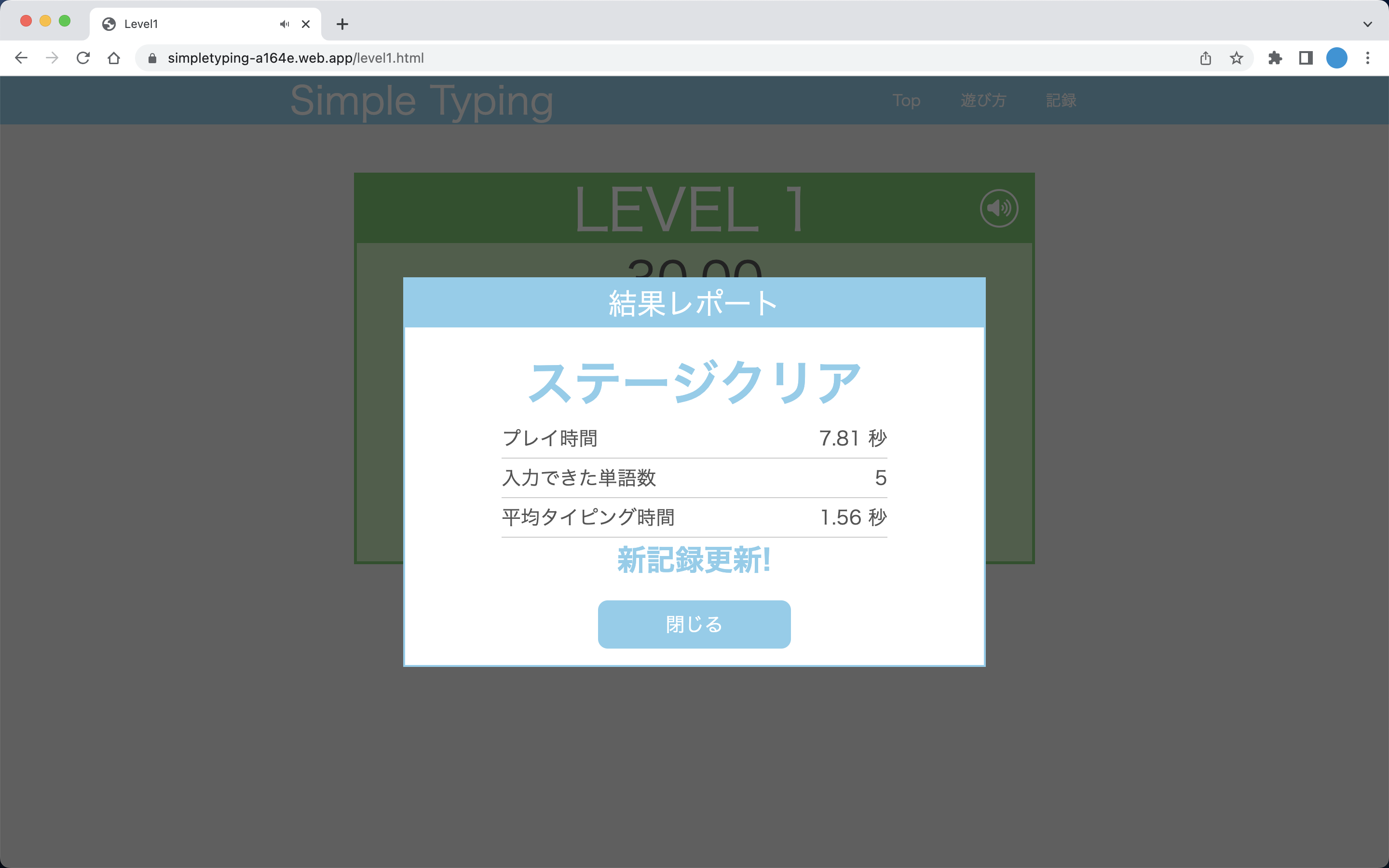Click the reload page icon

(83, 57)
